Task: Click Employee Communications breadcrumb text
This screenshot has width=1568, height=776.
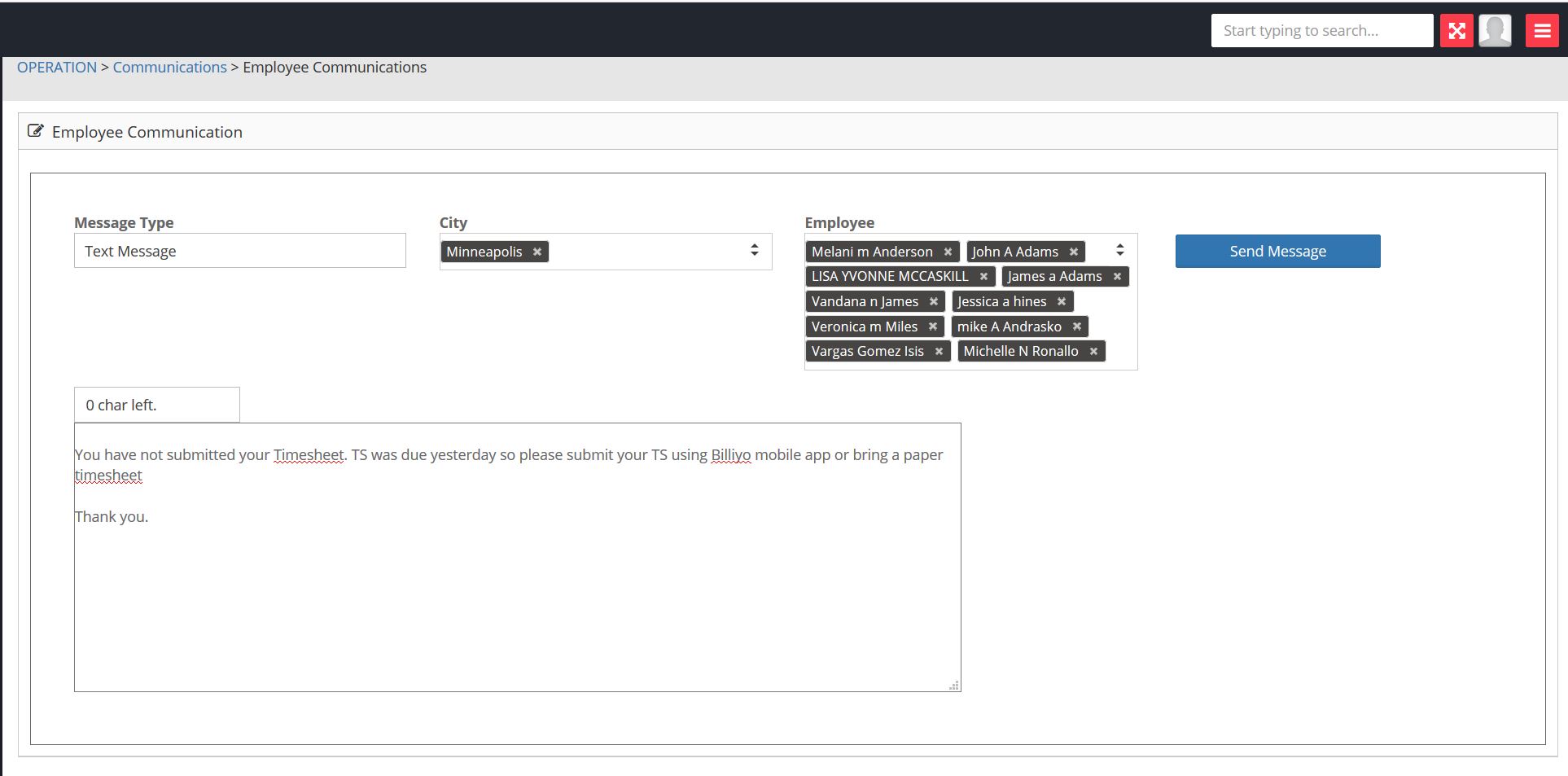Action: pyautogui.click(x=335, y=68)
